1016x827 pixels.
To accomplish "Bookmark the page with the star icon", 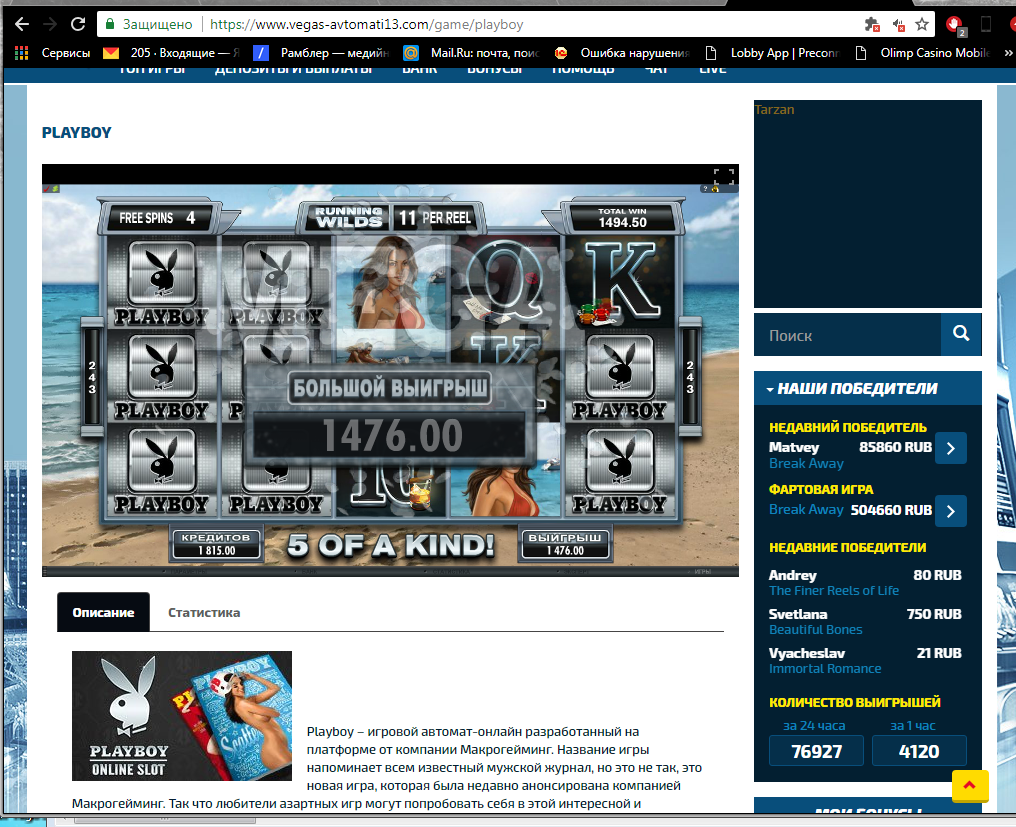I will coord(922,24).
